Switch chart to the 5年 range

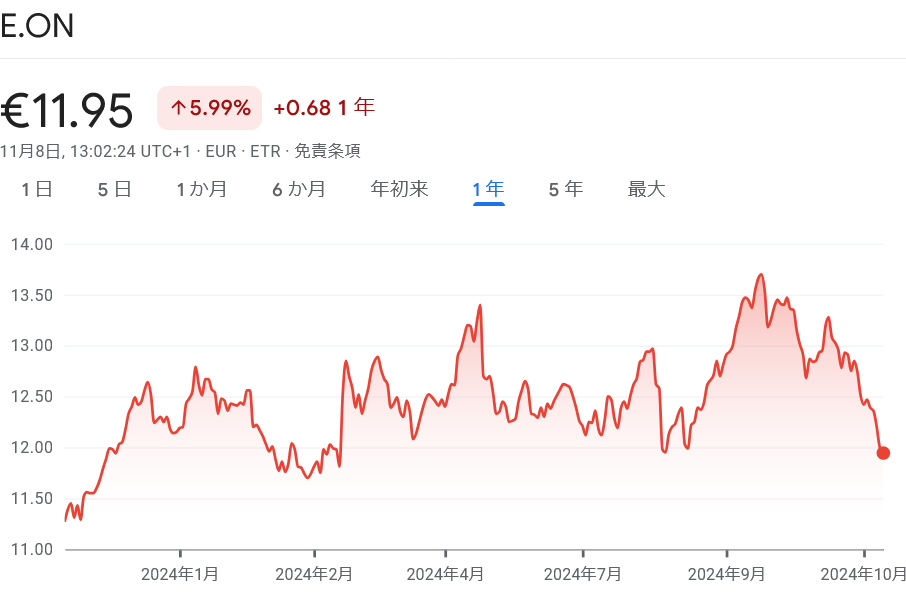(x=565, y=188)
